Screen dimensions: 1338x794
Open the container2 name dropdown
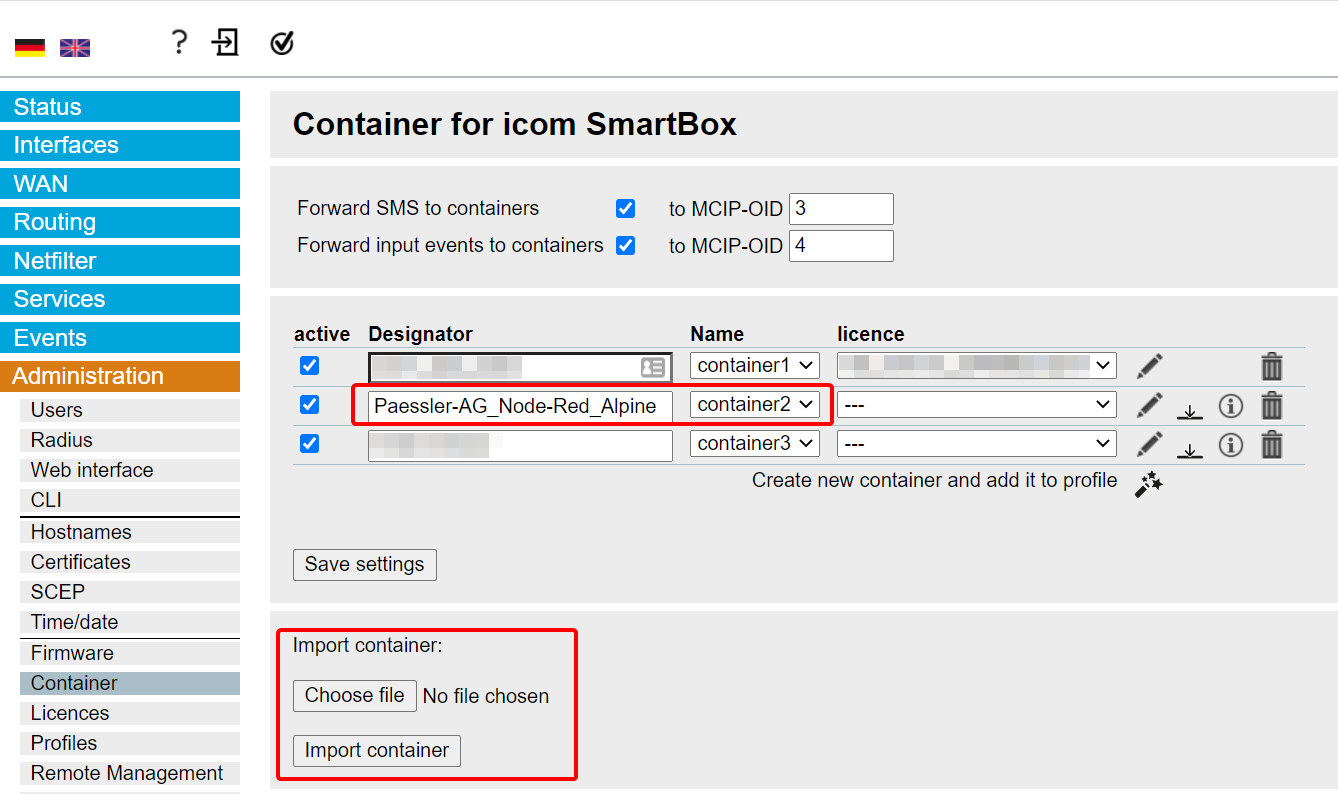coord(755,405)
